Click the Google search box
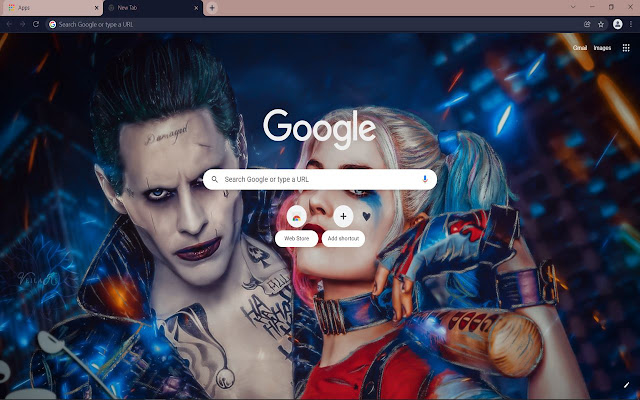The height and width of the screenshot is (400, 640). [x=320, y=180]
